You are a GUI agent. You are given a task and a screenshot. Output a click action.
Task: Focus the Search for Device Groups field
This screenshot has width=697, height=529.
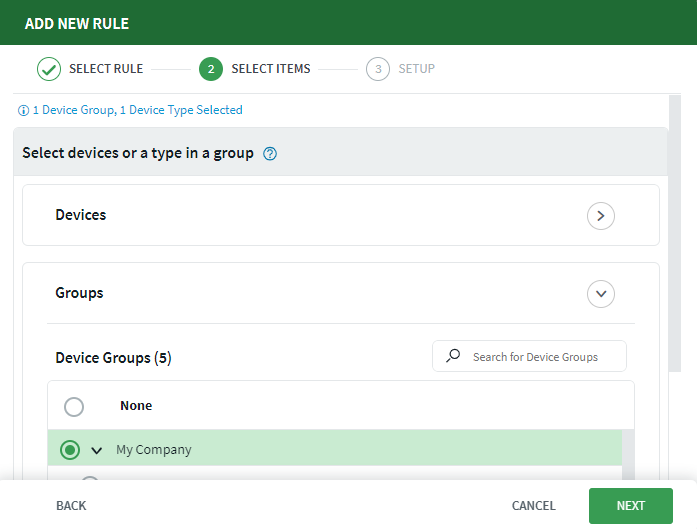pos(529,356)
